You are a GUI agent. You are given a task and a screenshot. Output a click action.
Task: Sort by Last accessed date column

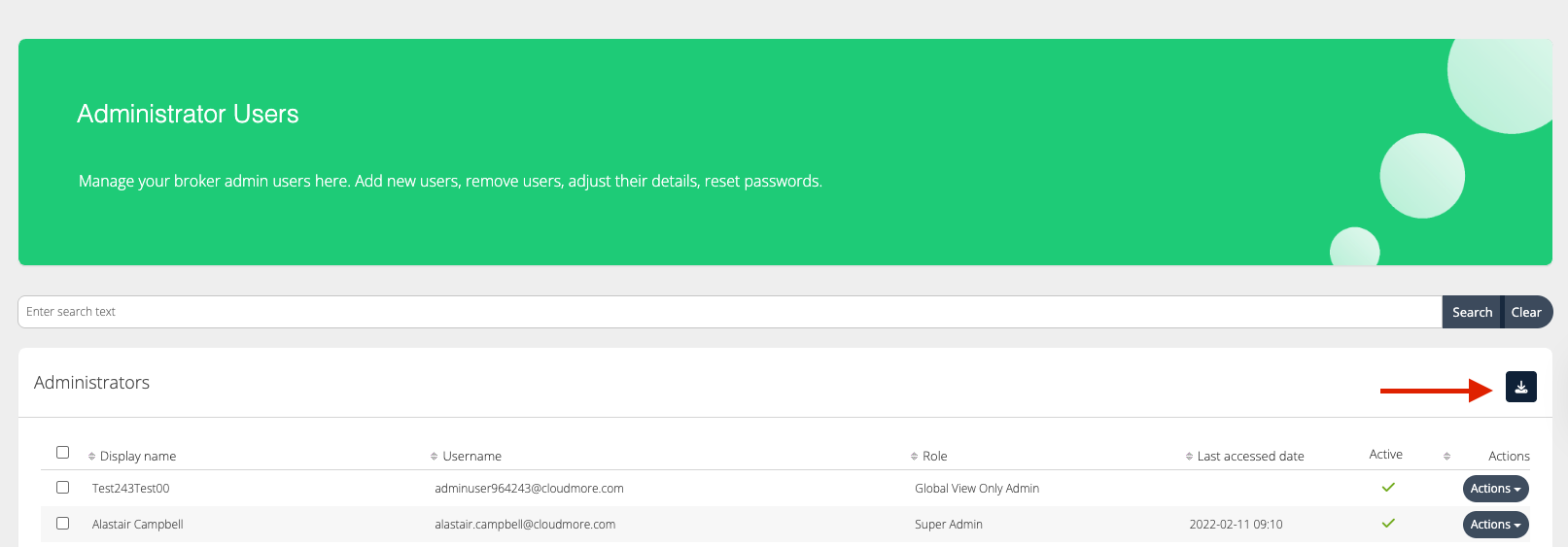click(x=1250, y=457)
